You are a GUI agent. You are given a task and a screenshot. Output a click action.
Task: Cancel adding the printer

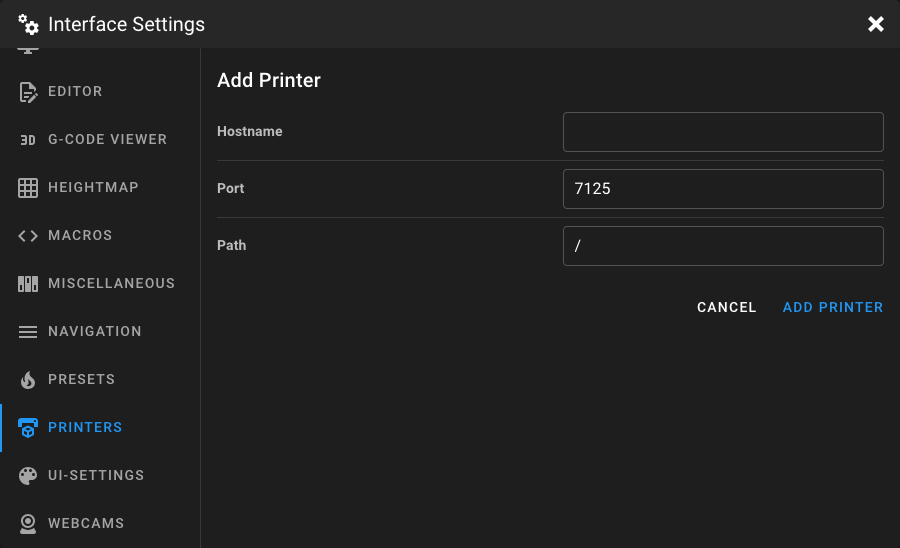tap(726, 307)
